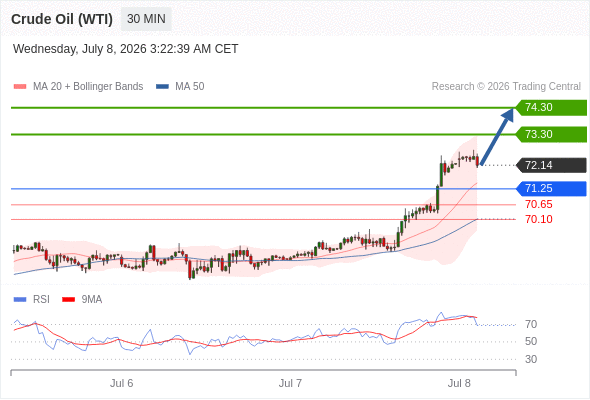Select the 74.30 green resistance label
This screenshot has width=590, height=400.
tap(551, 108)
